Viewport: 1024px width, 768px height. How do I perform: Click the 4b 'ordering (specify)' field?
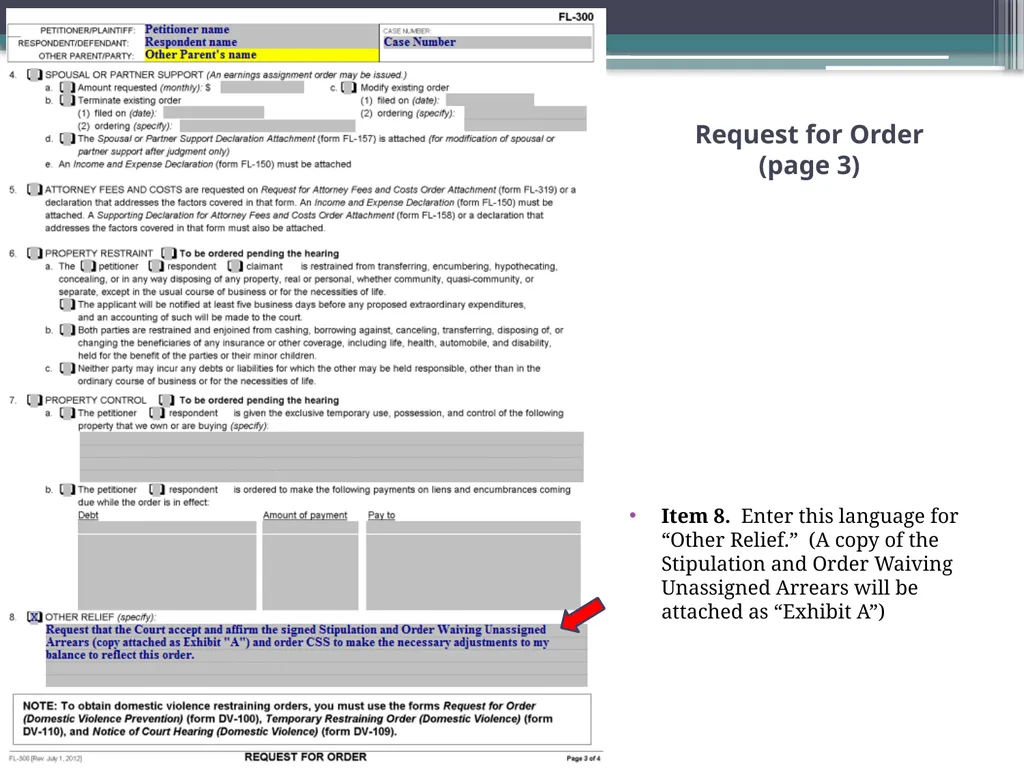coord(268,126)
